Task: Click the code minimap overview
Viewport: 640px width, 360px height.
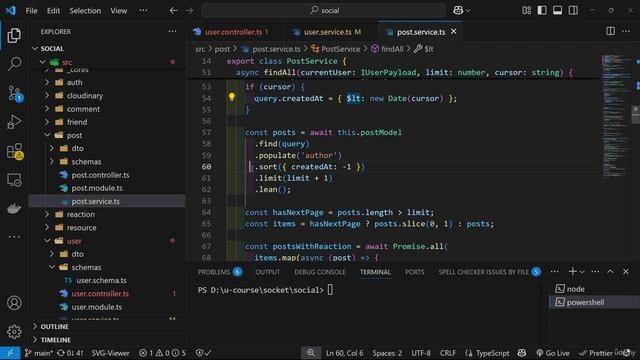Action: 616,116
